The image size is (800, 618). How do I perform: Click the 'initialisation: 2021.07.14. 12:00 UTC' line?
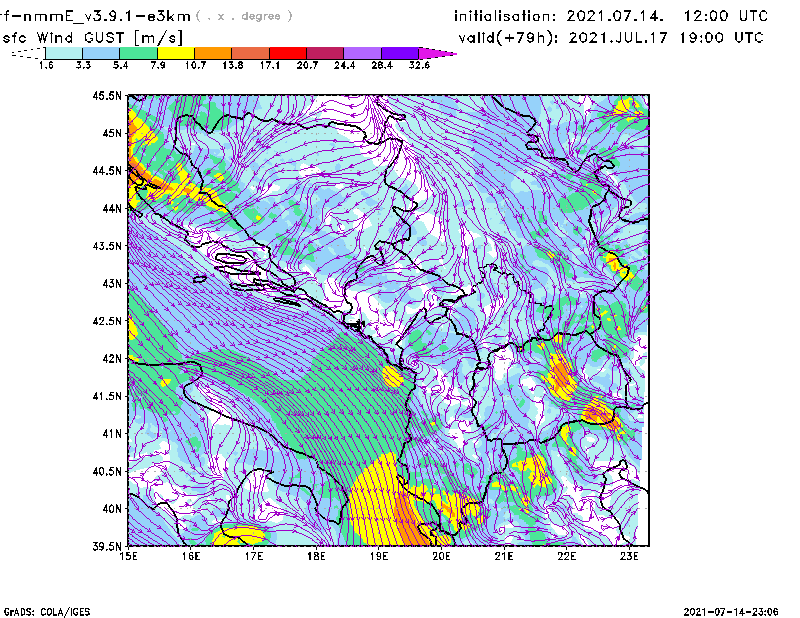click(611, 16)
